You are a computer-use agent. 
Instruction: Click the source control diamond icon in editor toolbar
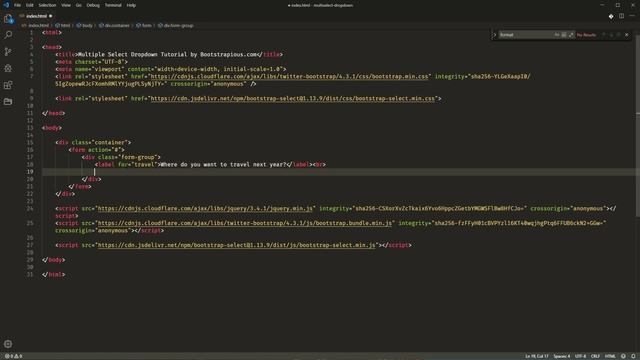point(611,16)
